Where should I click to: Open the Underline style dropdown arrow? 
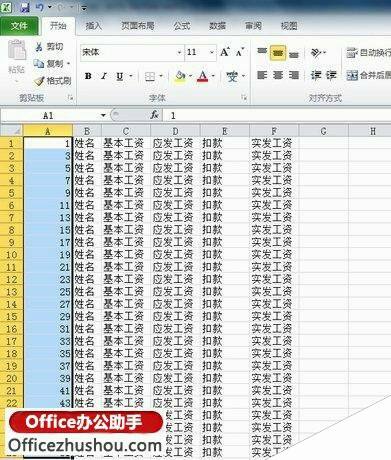[131, 76]
